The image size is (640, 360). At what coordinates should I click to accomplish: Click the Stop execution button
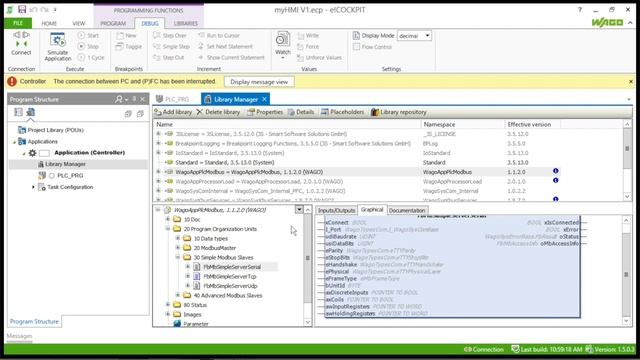89,47
